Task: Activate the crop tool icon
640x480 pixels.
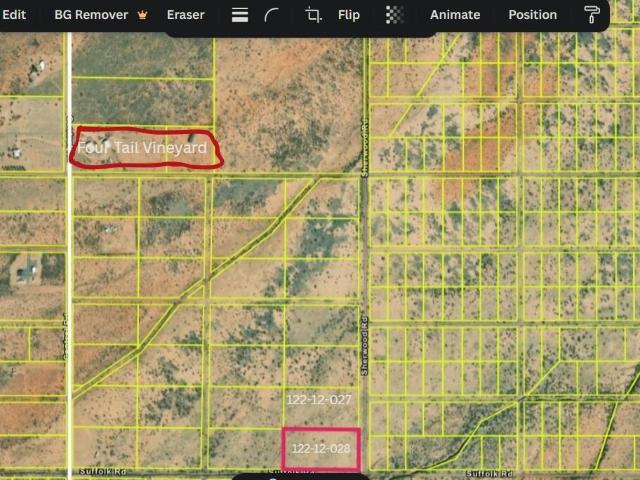Action: tap(313, 15)
